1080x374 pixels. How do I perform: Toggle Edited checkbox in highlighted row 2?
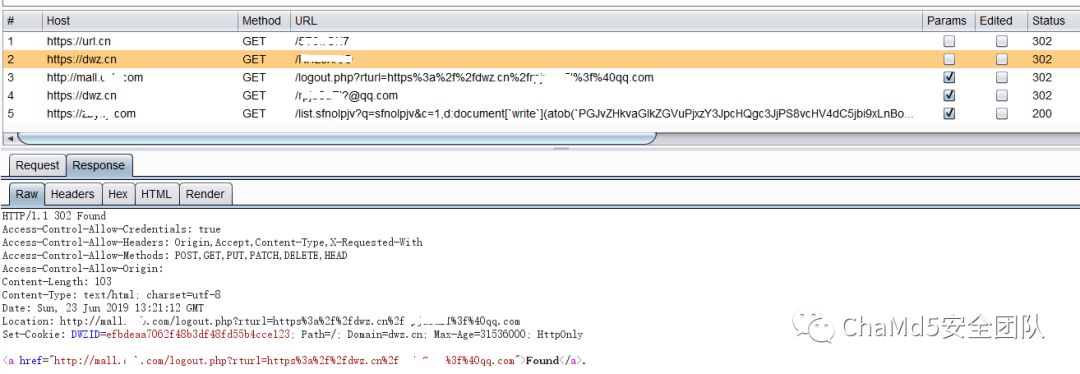(x=1001, y=59)
